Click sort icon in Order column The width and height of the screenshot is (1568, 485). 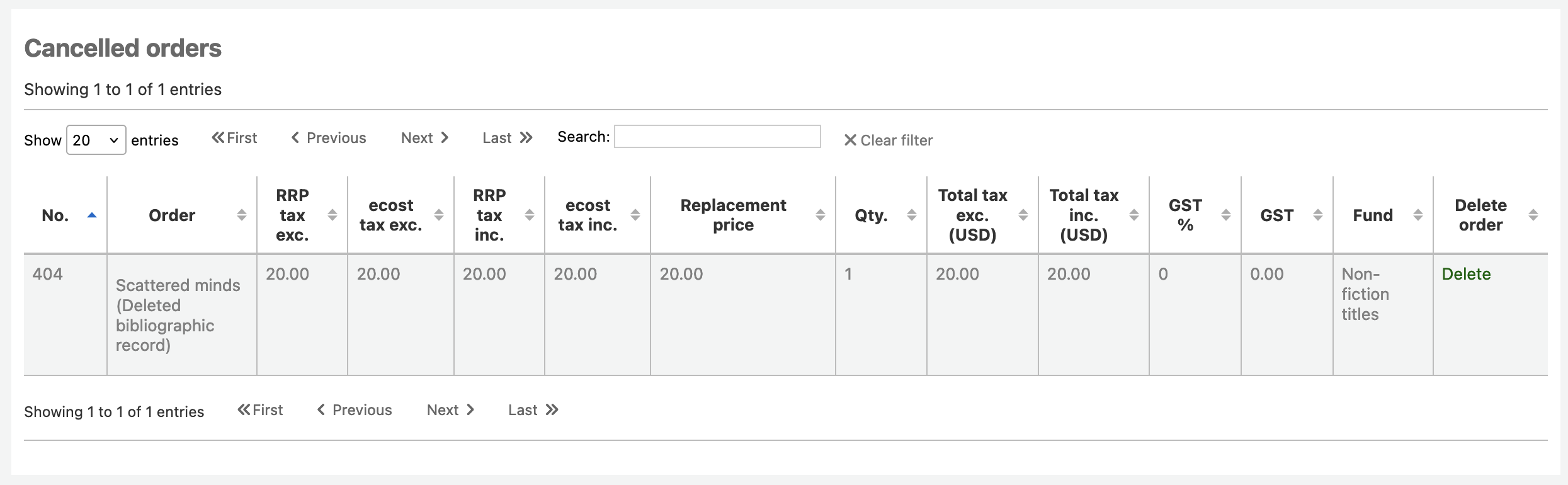(241, 215)
